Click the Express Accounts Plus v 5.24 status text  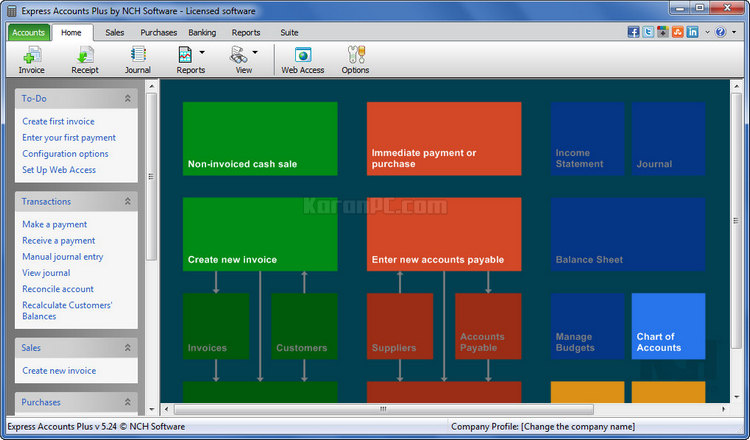[96, 427]
